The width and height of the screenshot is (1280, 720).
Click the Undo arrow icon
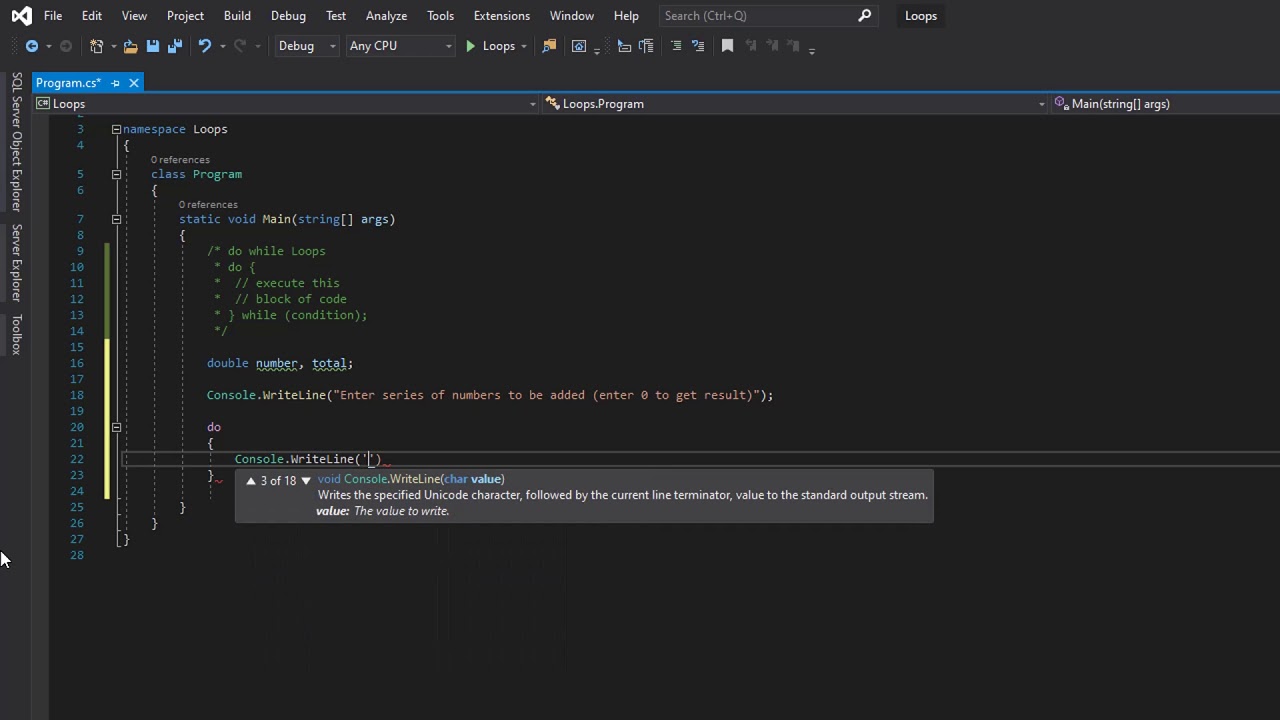[205, 46]
